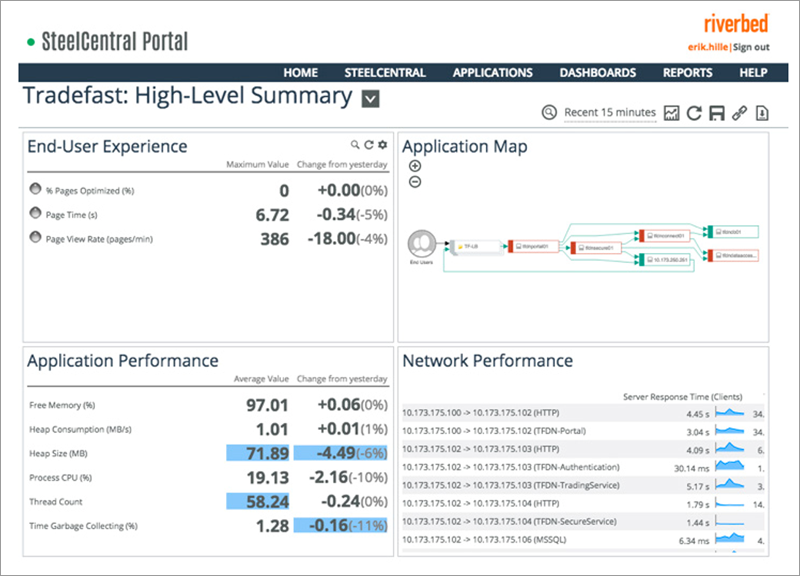This screenshot has height=576, width=800.
Task: Select the tfdnsecure01 server node
Action: pos(596,248)
